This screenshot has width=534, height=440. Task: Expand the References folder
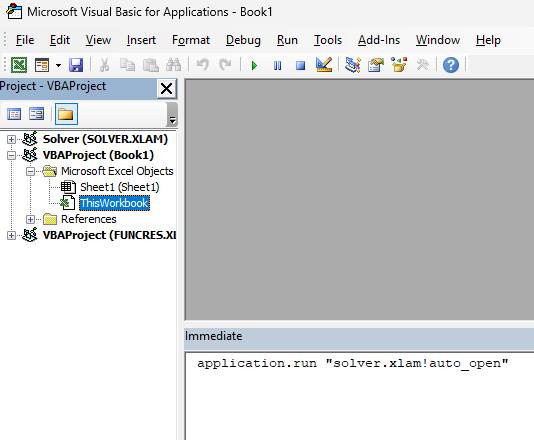pos(30,219)
